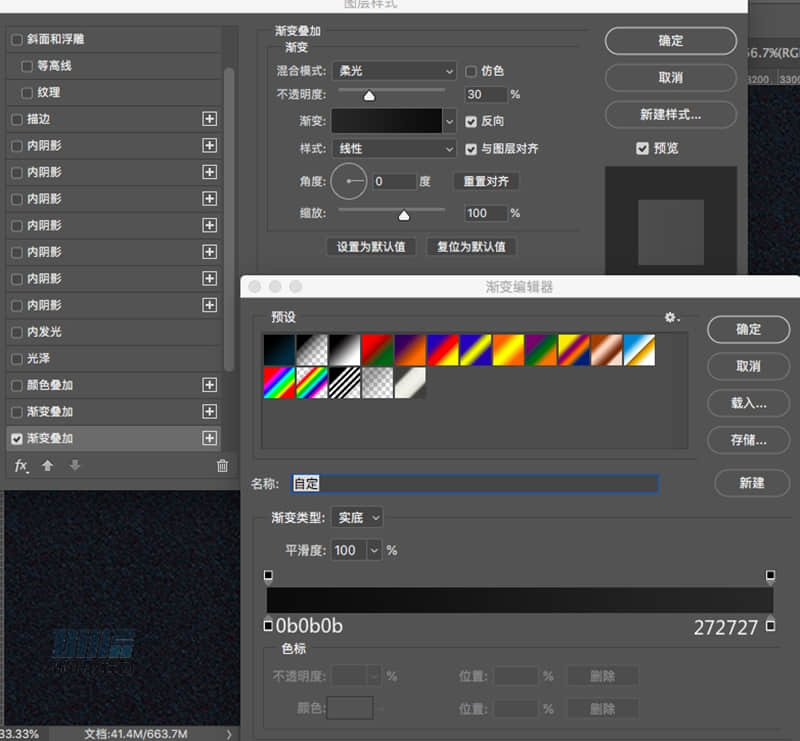Select 内发光 in the styles list
Image resolution: width=800 pixels, height=741 pixels.
44,332
